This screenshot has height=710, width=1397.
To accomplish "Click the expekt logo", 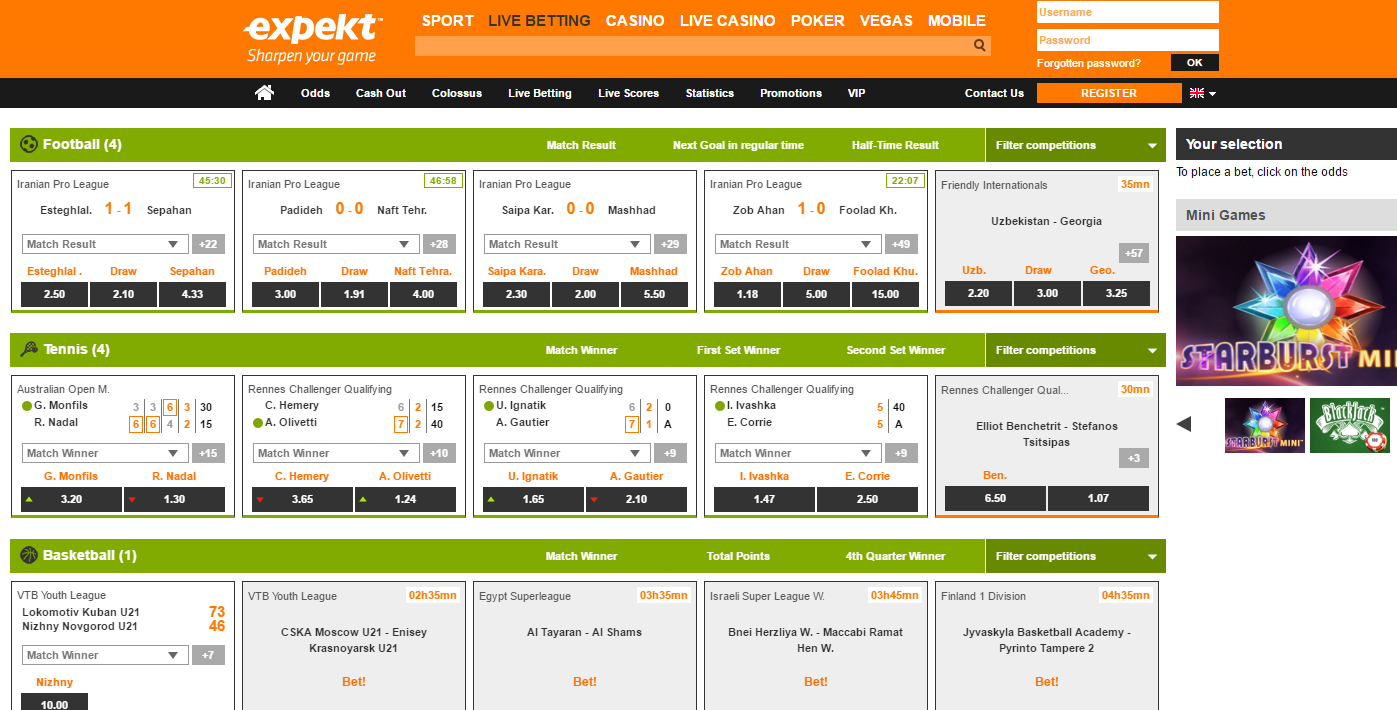I will tap(314, 38).
